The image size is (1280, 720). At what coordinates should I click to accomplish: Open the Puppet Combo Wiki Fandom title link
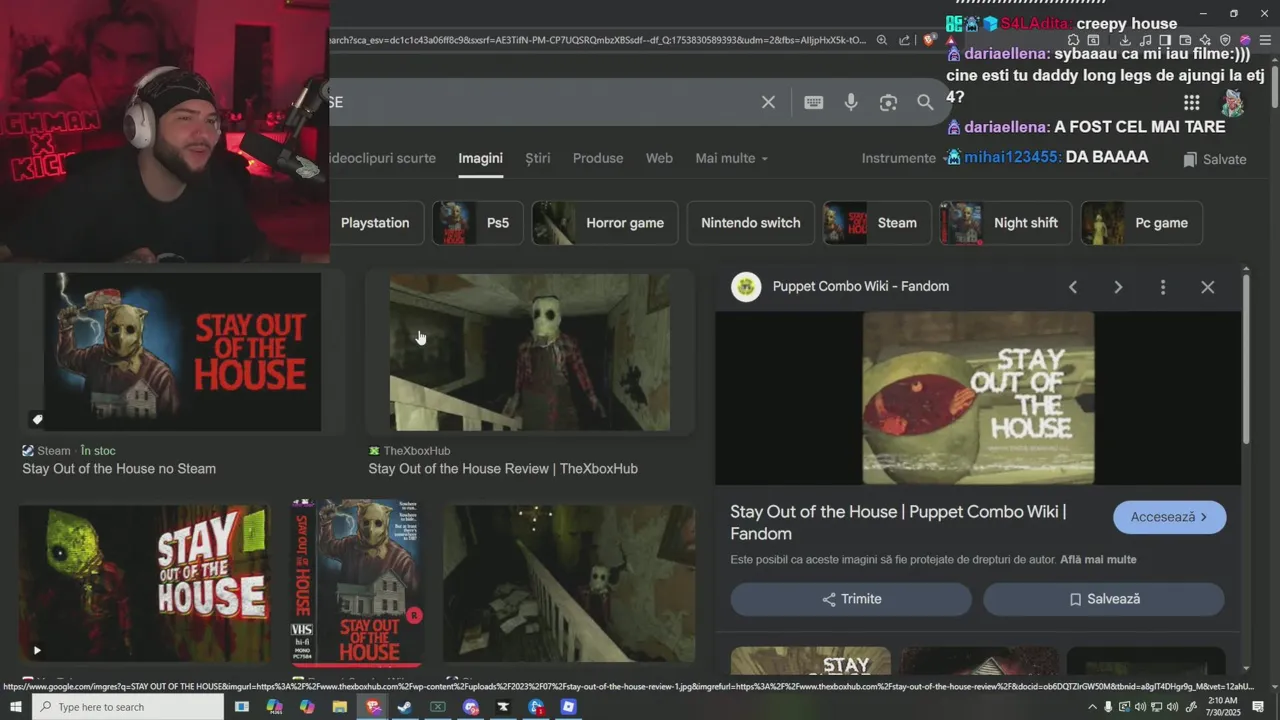(898, 522)
